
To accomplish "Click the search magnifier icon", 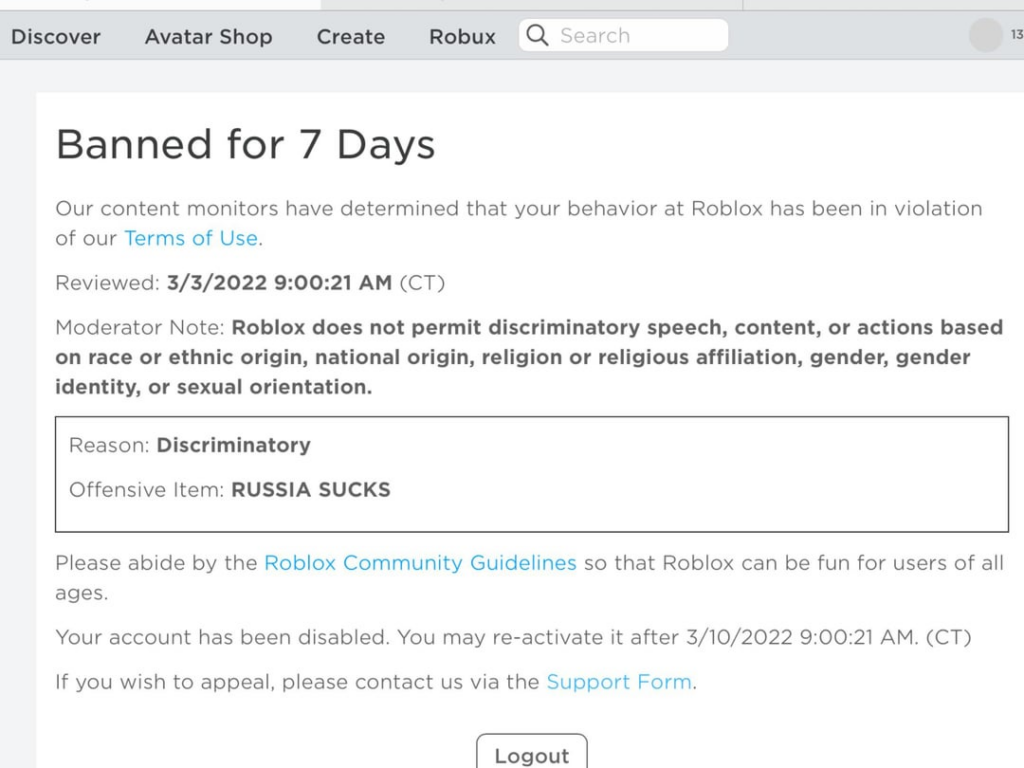I will [x=537, y=36].
